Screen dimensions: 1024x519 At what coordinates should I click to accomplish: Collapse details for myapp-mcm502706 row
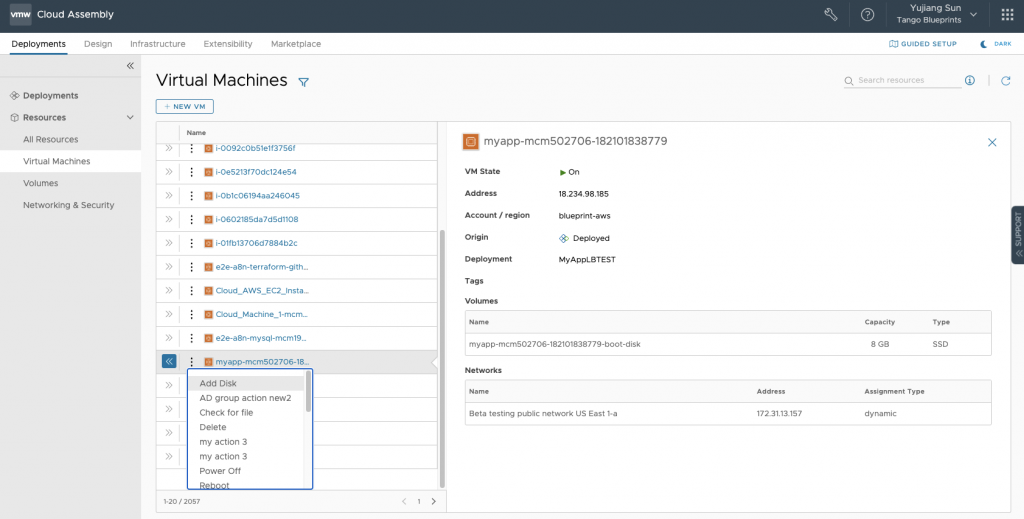tap(169, 362)
